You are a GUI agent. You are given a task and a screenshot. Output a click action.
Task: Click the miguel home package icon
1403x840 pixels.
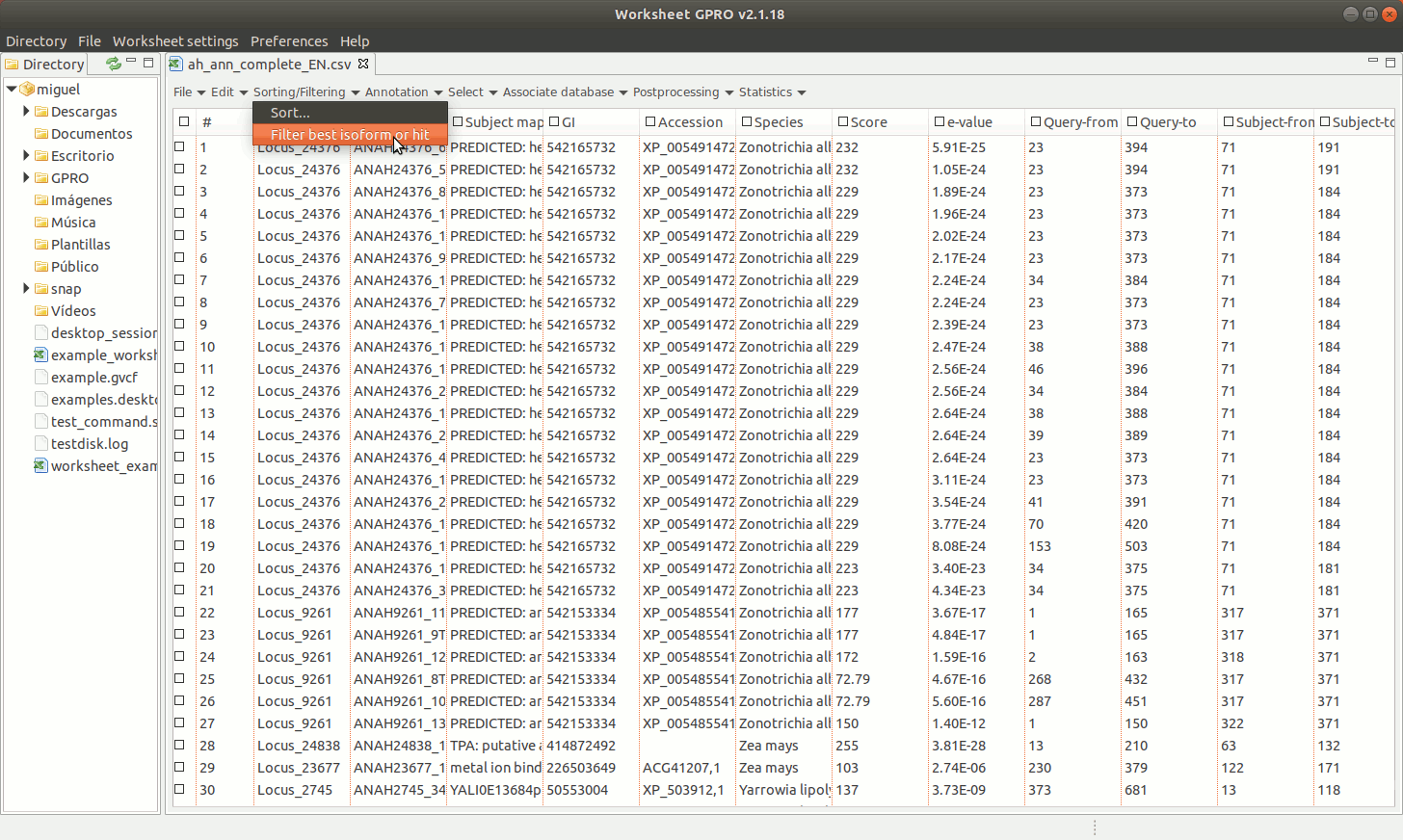point(27,90)
